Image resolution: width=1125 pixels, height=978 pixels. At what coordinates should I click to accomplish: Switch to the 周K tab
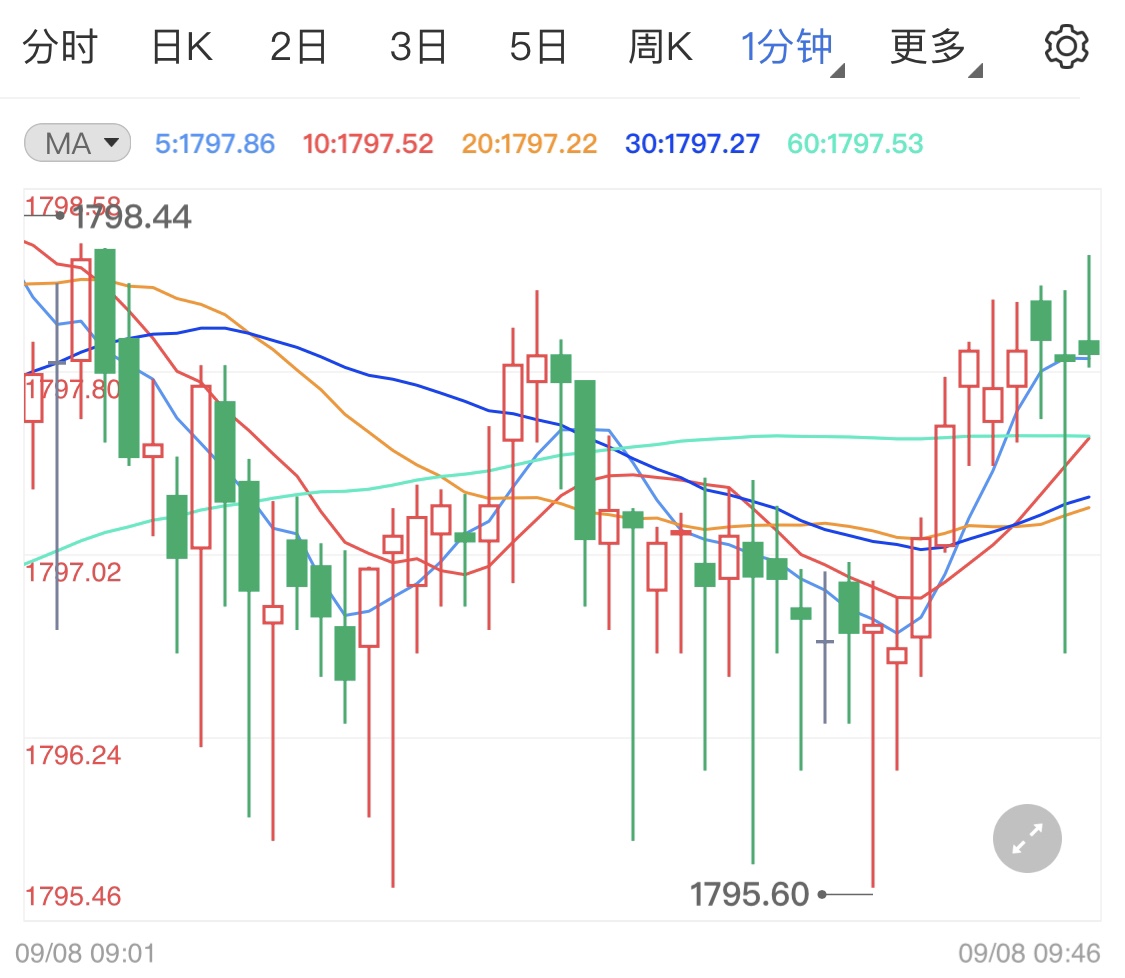coord(660,47)
